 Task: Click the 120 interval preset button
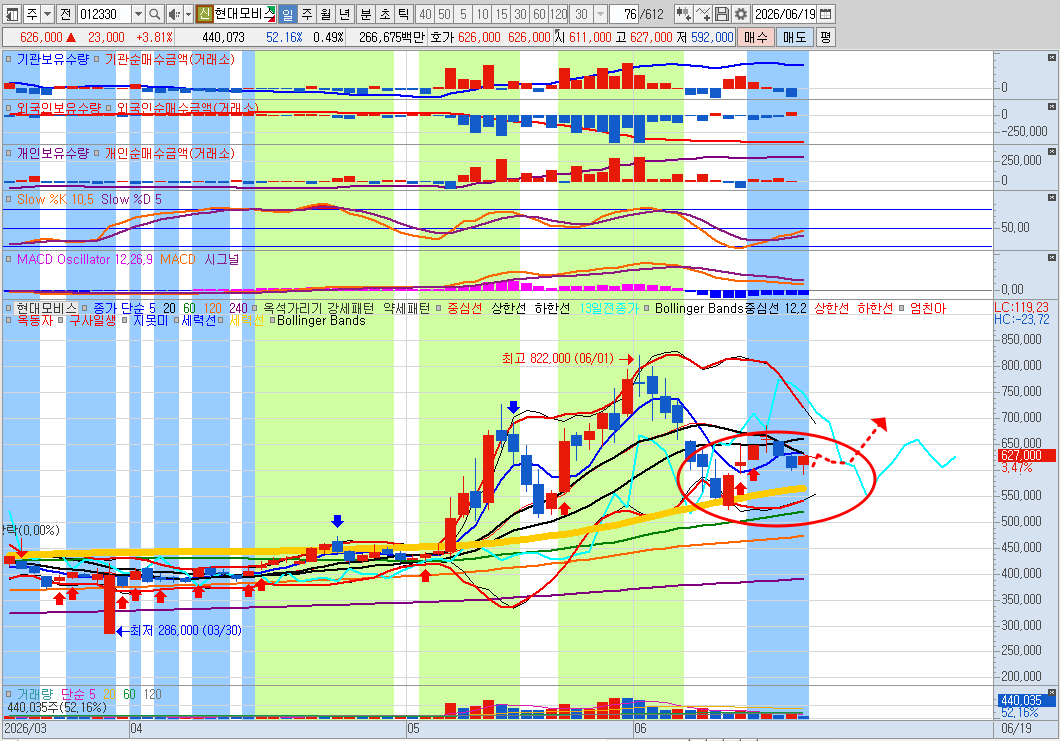(558, 14)
